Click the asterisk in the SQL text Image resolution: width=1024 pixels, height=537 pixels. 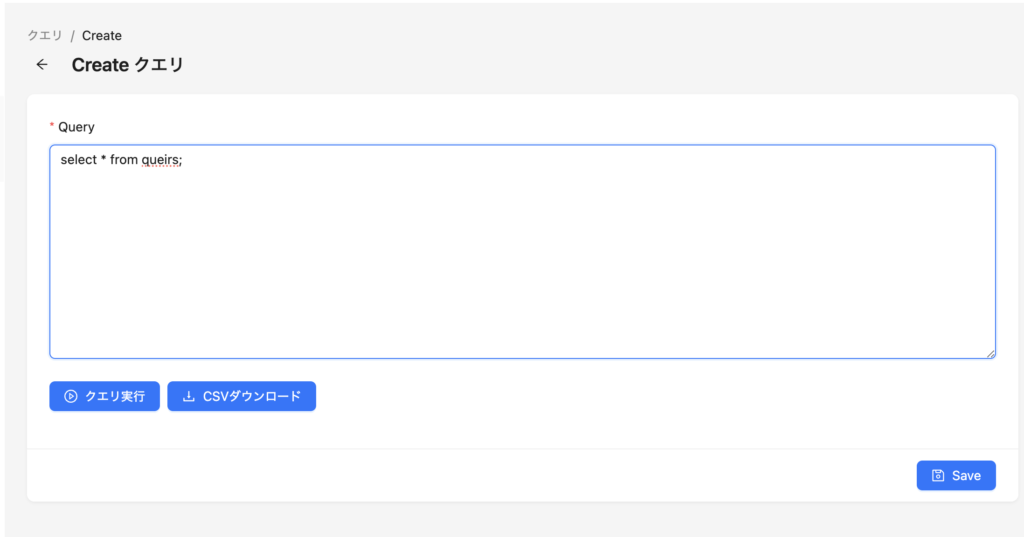pyautogui.click(x=103, y=159)
